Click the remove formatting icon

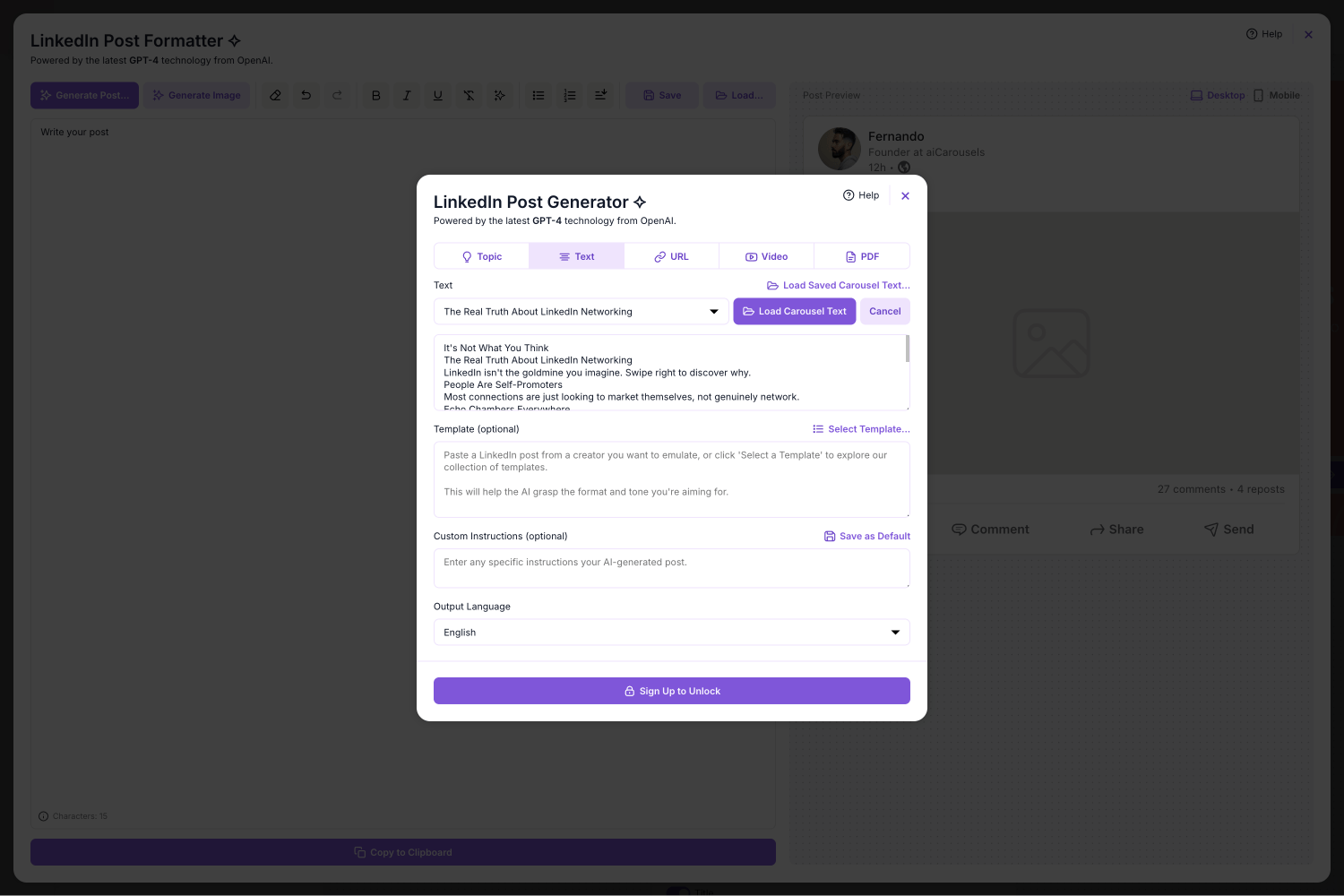pyautogui.click(x=469, y=95)
